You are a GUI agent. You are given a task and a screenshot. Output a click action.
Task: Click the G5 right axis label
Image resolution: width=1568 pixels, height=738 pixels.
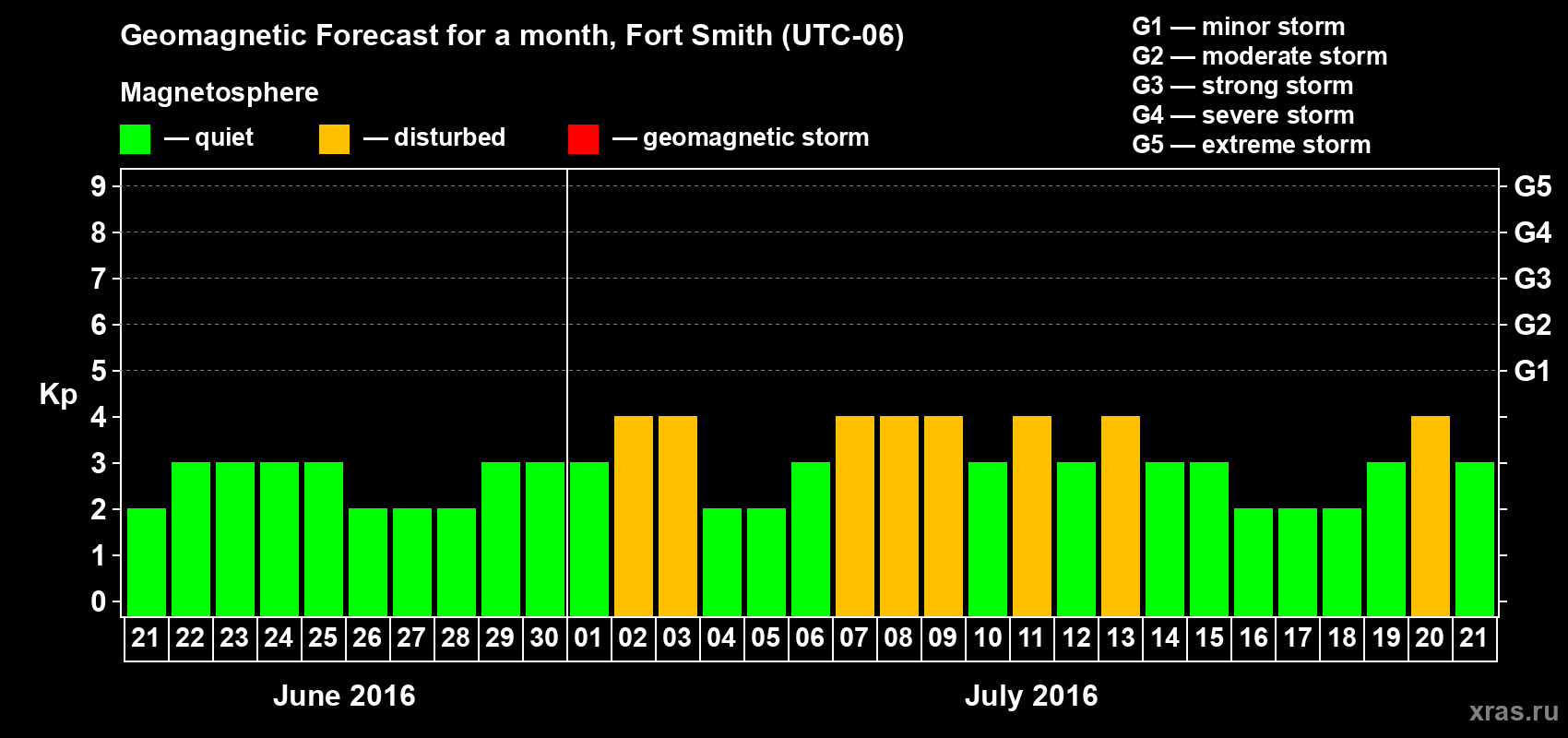point(1533,186)
